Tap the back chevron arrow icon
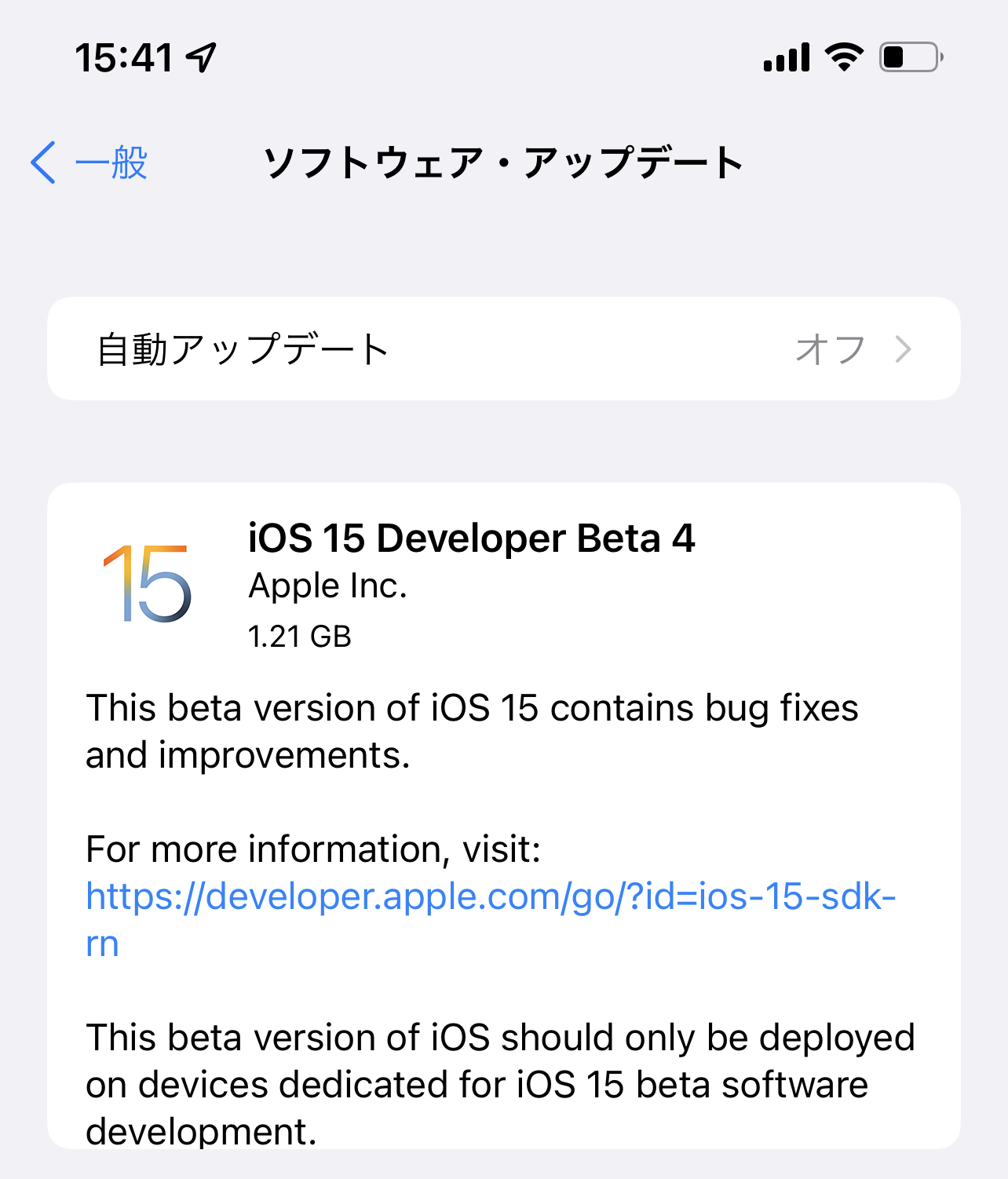Image resolution: width=1008 pixels, height=1179 pixels. point(44,162)
